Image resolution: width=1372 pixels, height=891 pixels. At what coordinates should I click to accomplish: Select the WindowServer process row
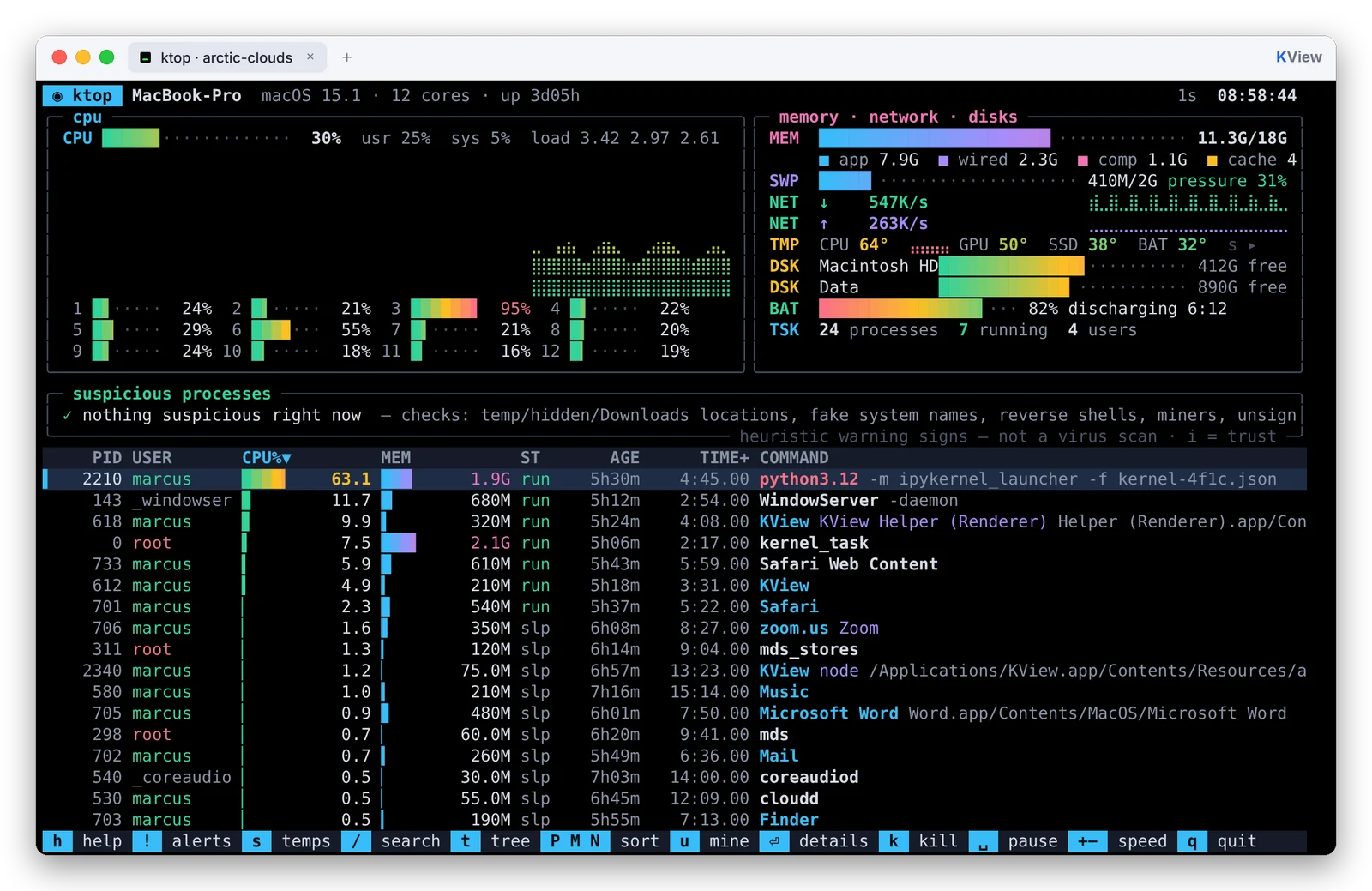coord(675,501)
